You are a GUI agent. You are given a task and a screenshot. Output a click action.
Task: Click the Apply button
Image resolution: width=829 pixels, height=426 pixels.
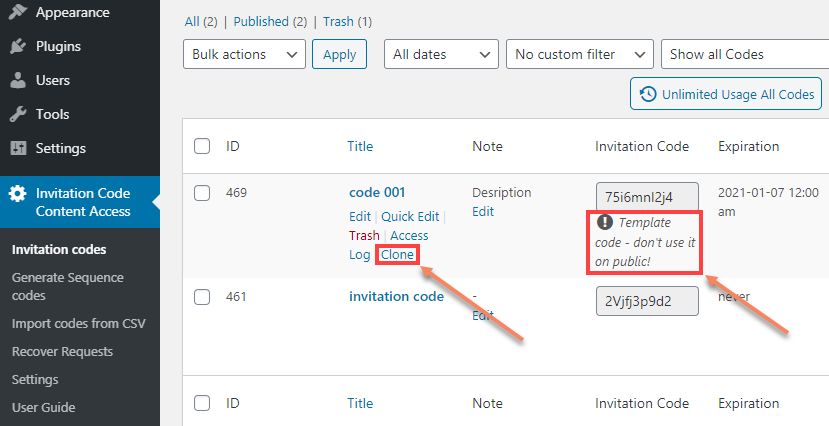pos(339,54)
